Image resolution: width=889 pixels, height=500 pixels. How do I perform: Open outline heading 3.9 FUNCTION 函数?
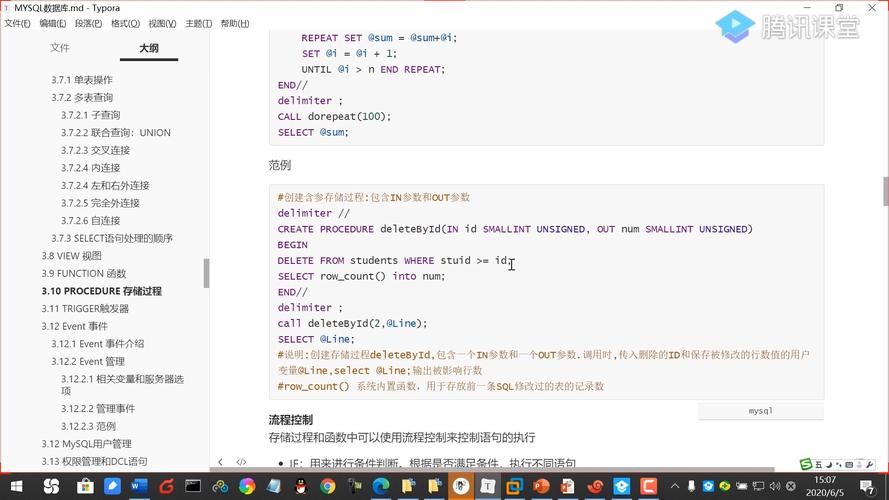83,273
